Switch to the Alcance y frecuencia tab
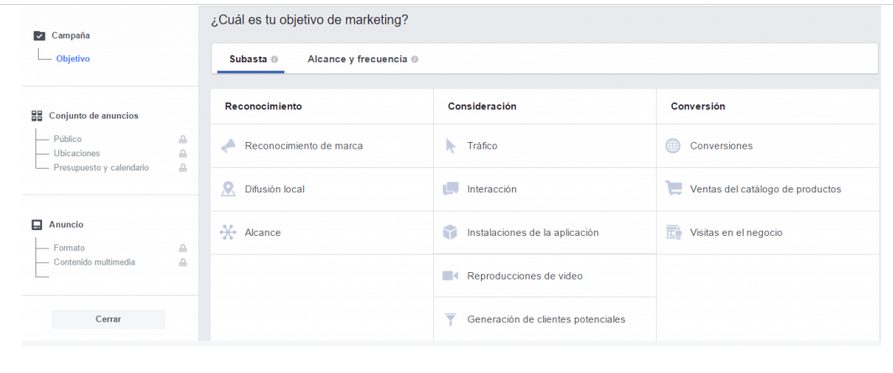The width and height of the screenshot is (893, 373). coord(362,59)
